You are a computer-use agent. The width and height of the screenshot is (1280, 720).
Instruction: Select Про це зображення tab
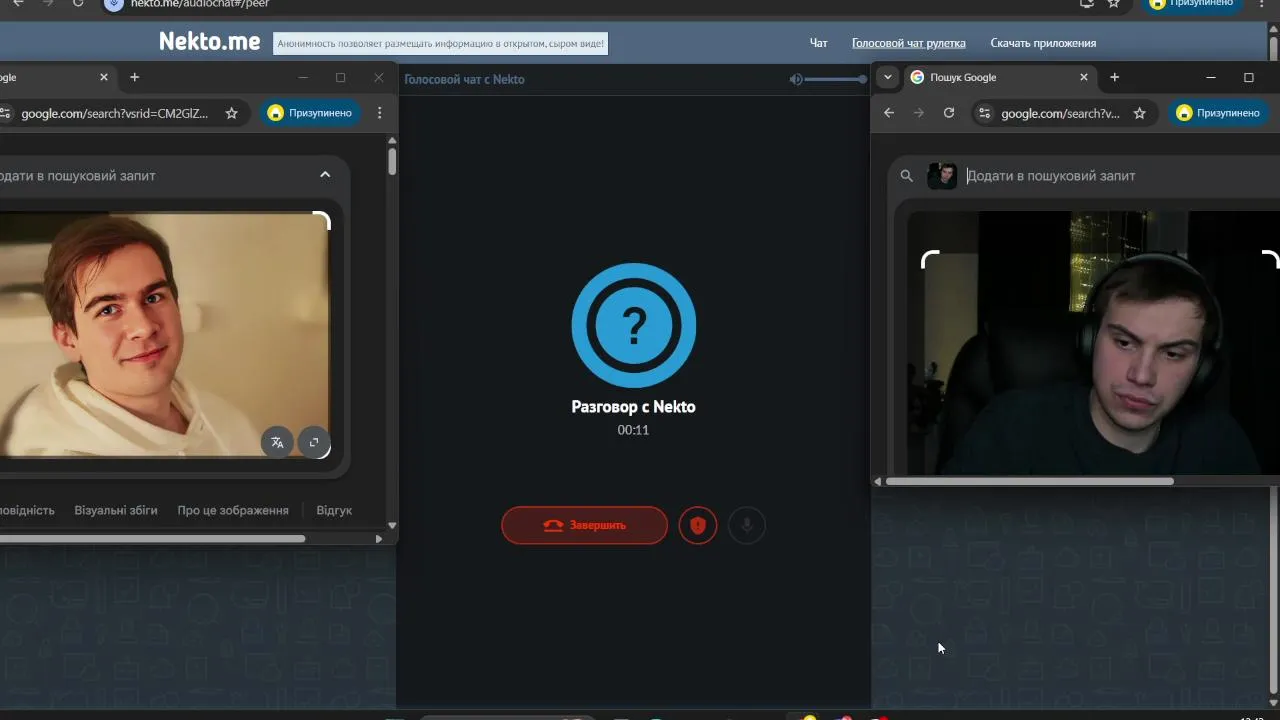pyautogui.click(x=233, y=510)
